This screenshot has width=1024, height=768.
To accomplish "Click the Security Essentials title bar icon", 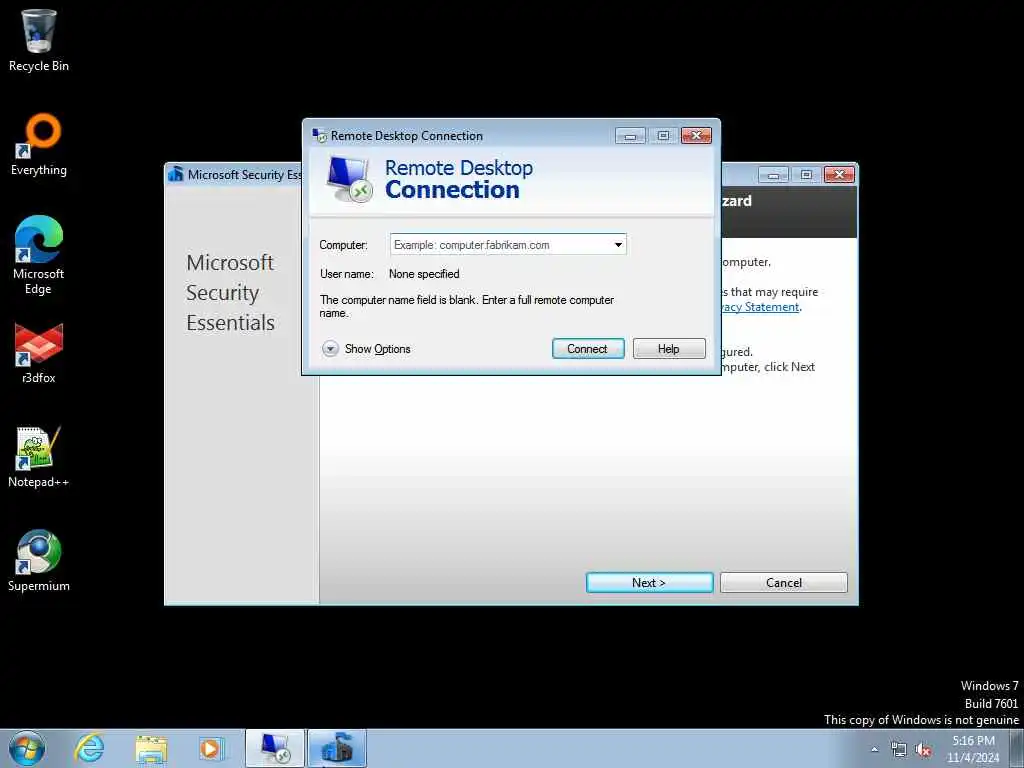I will tap(175, 174).
